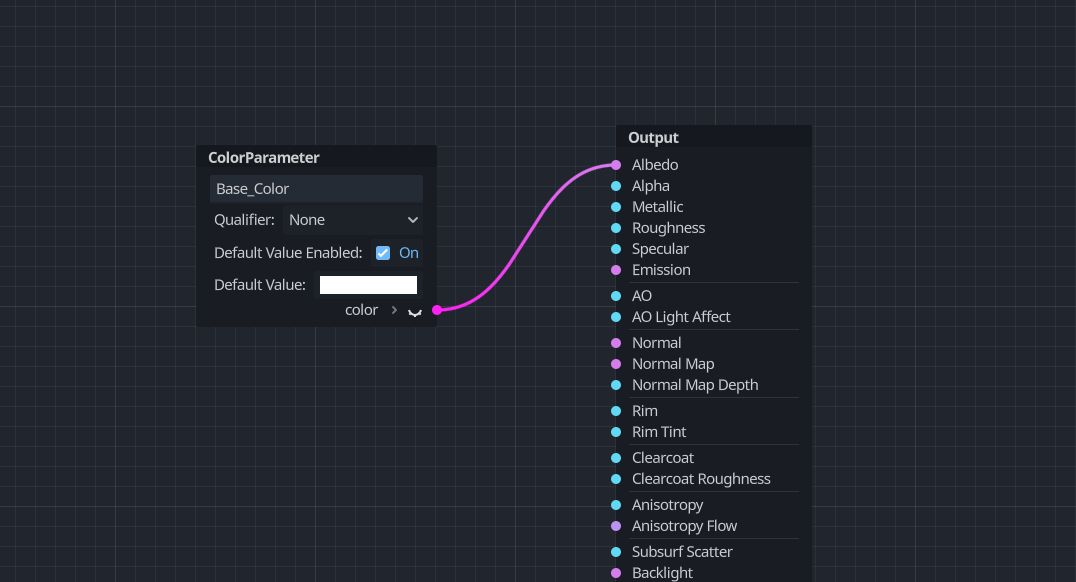Toggle the color port preview icon
This screenshot has height=582, width=1076.
[x=415, y=311]
